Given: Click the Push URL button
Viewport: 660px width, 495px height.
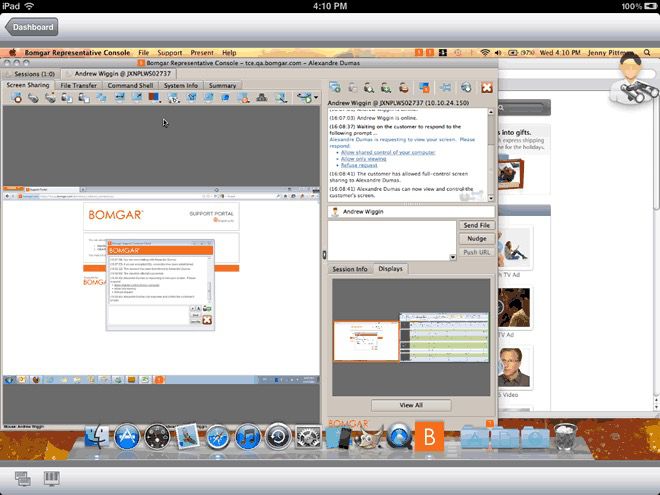Looking at the screenshot, I should click(476, 252).
